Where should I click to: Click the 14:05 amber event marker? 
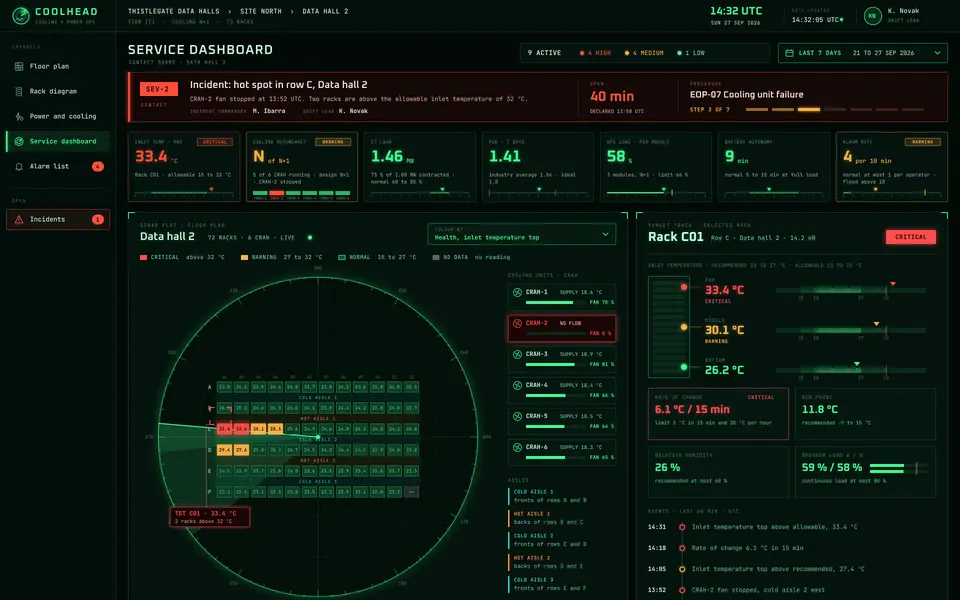(x=682, y=569)
